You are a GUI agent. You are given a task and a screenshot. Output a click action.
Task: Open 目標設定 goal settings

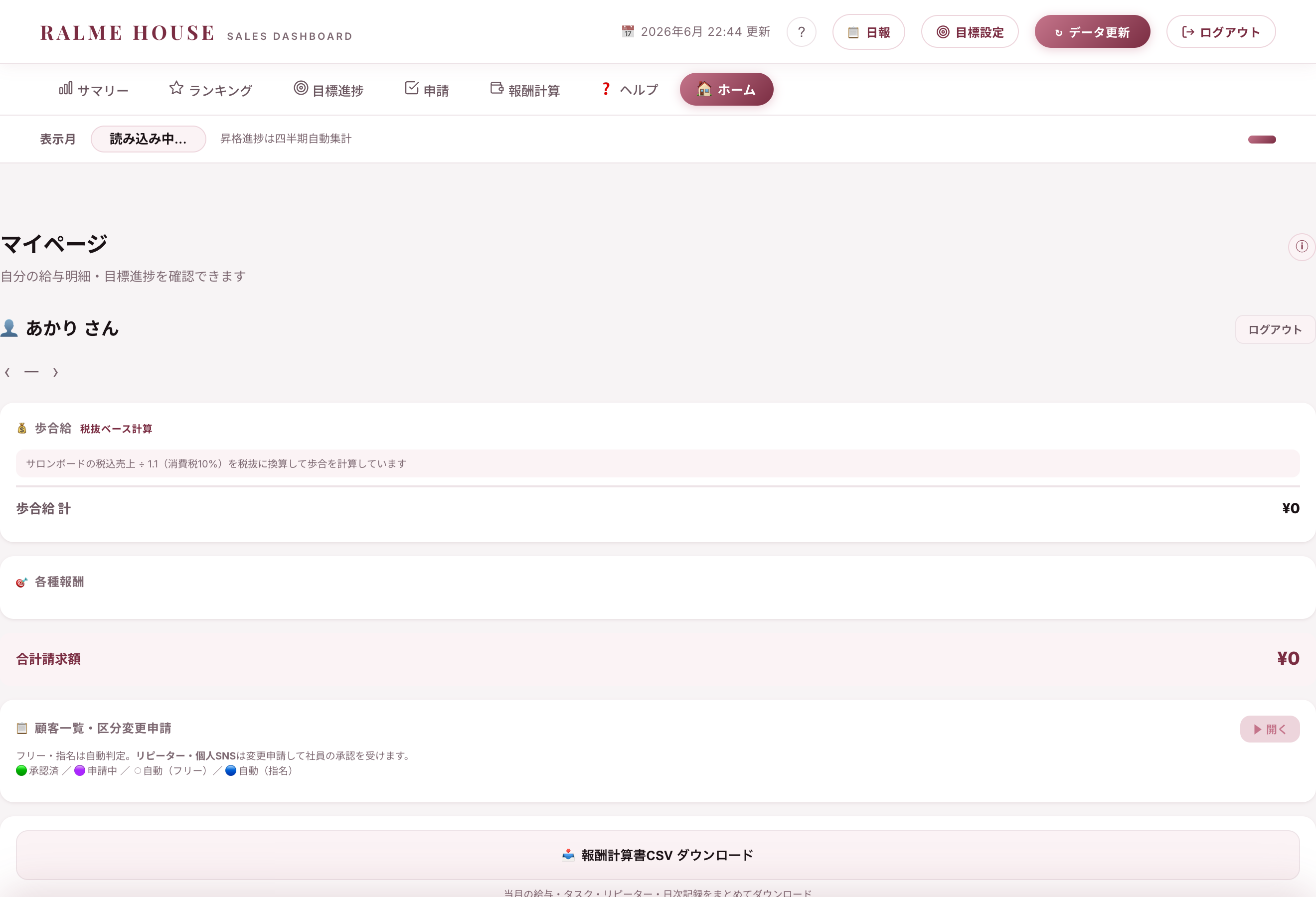[x=970, y=32]
